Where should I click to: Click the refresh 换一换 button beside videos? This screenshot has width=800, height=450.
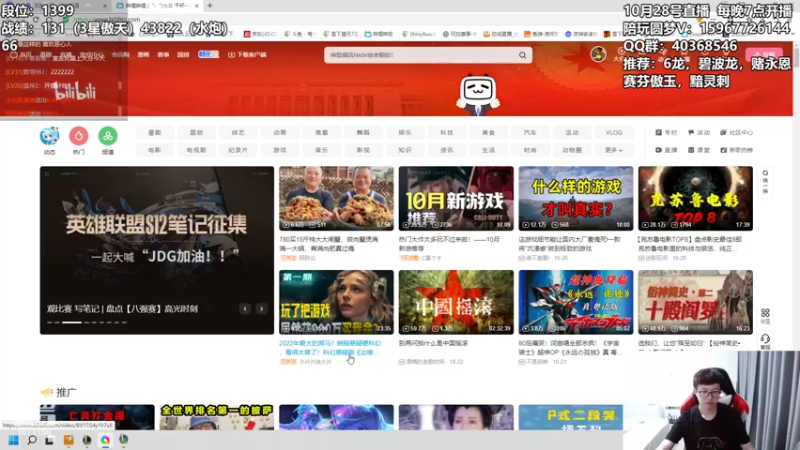coord(765,182)
